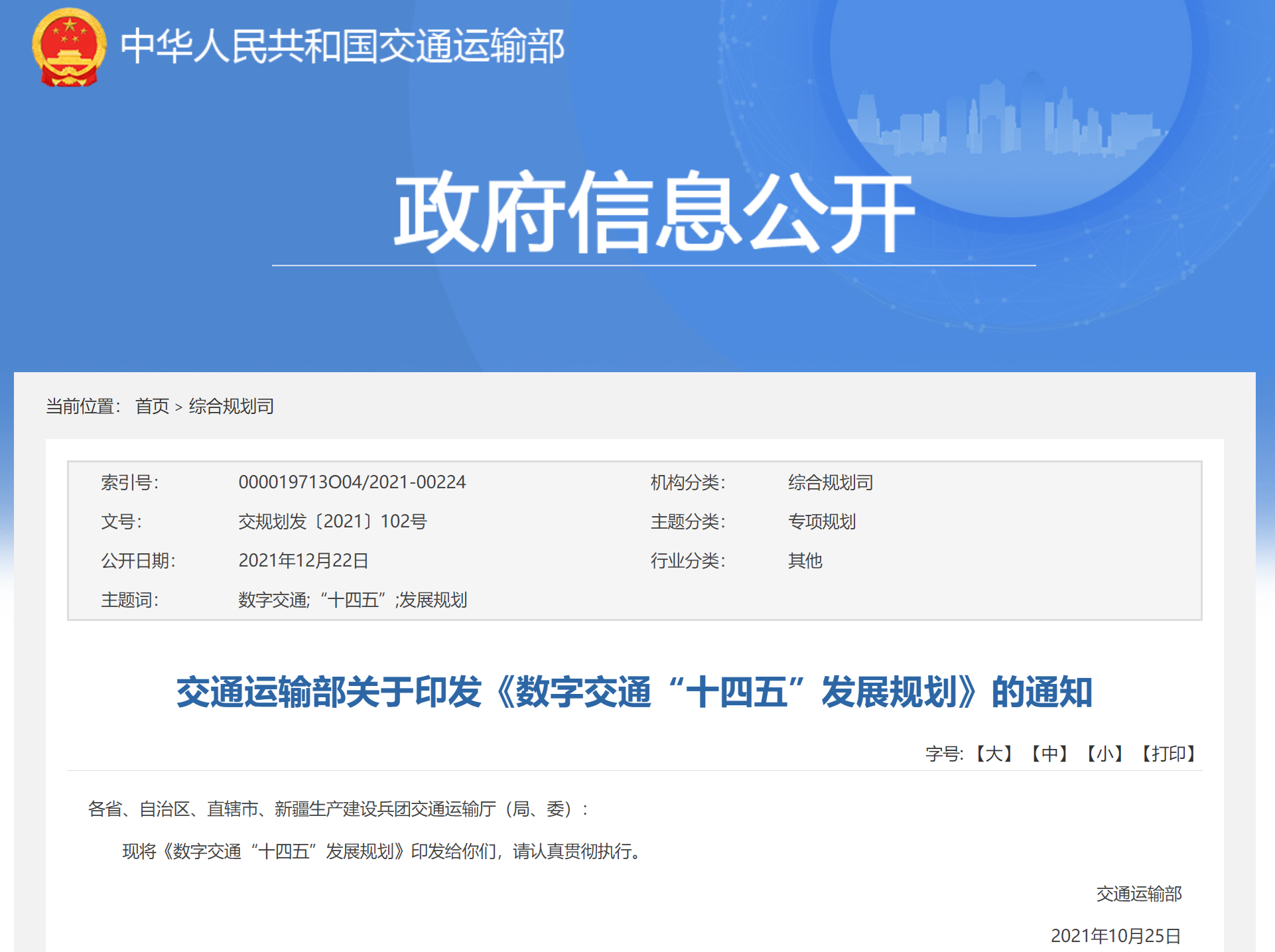
Task: Click the document number 交规划发〔2021〕102号
Action: click(x=332, y=521)
